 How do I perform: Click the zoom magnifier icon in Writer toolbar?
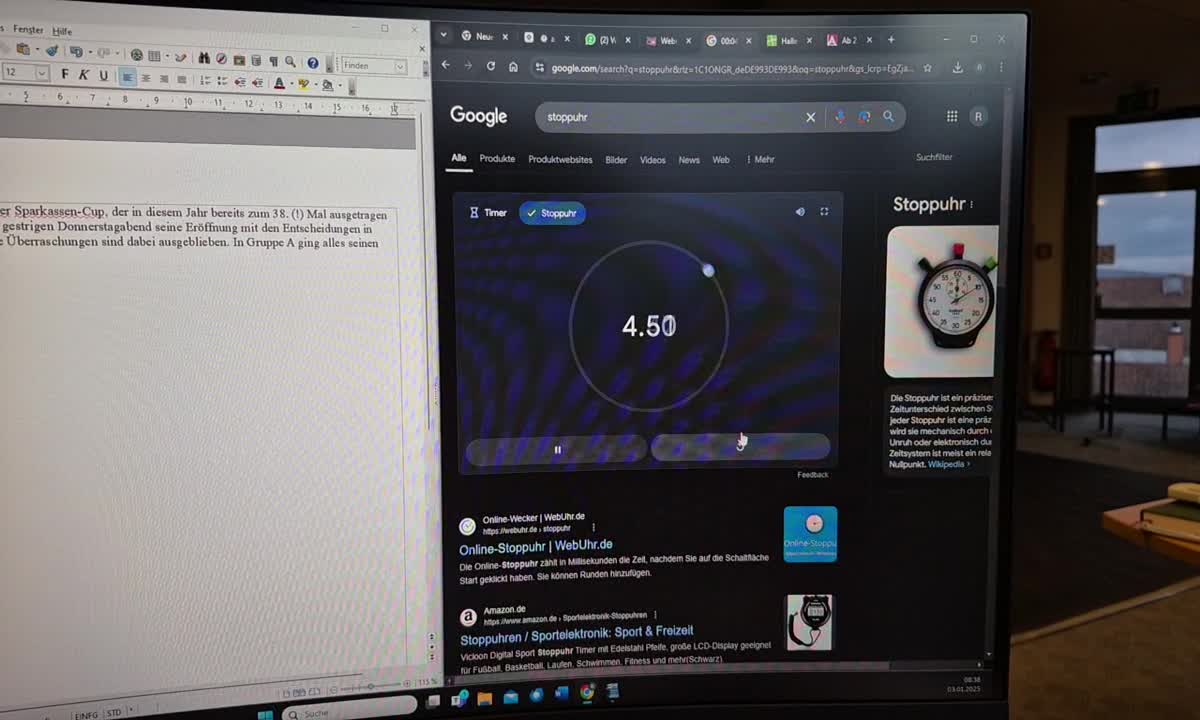(290, 62)
